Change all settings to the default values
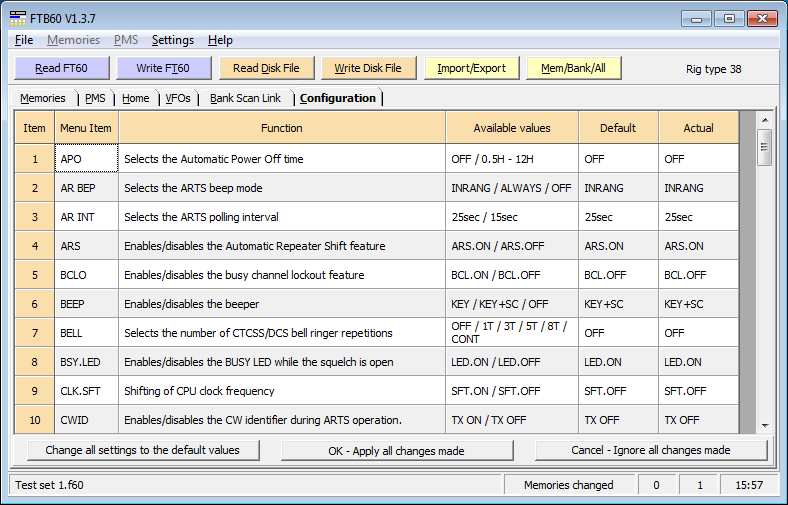 (142, 450)
